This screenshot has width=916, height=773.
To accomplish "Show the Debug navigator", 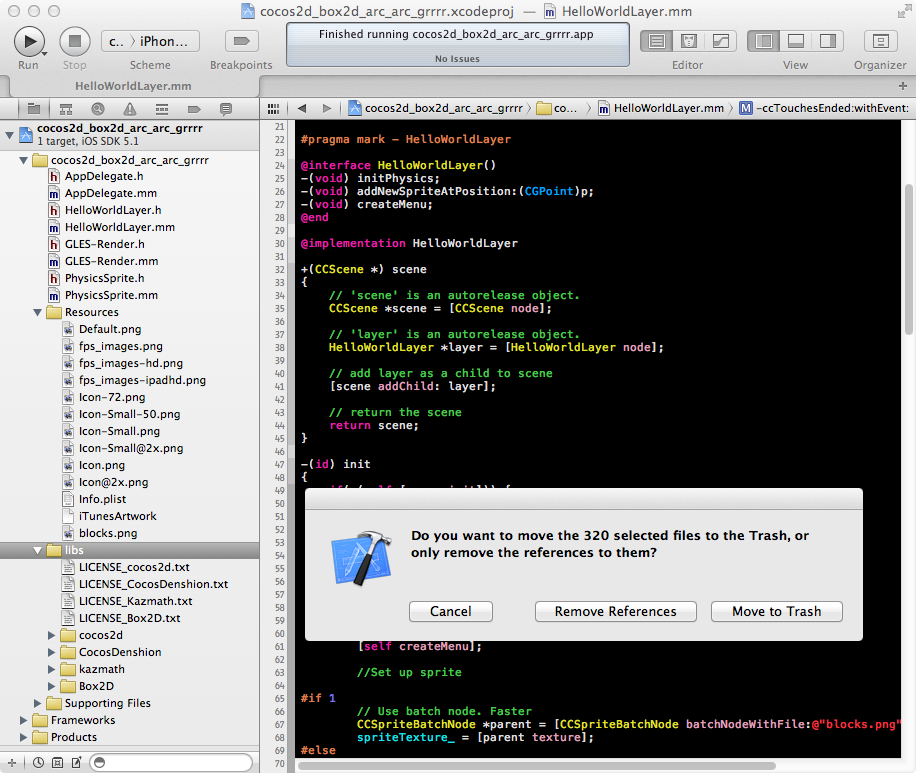I will [x=162, y=109].
